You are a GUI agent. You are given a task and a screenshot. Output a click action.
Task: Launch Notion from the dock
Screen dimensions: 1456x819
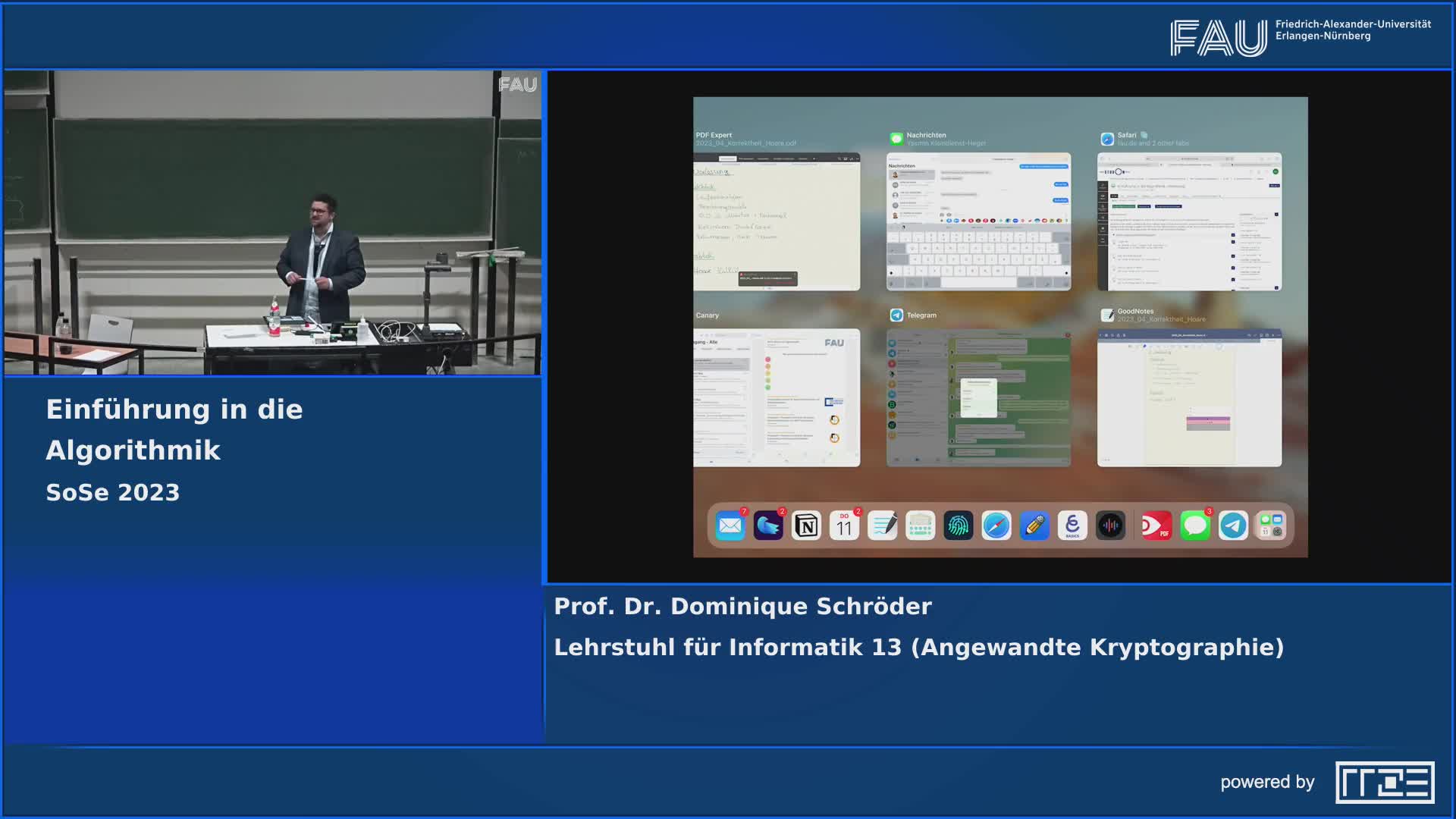point(805,524)
